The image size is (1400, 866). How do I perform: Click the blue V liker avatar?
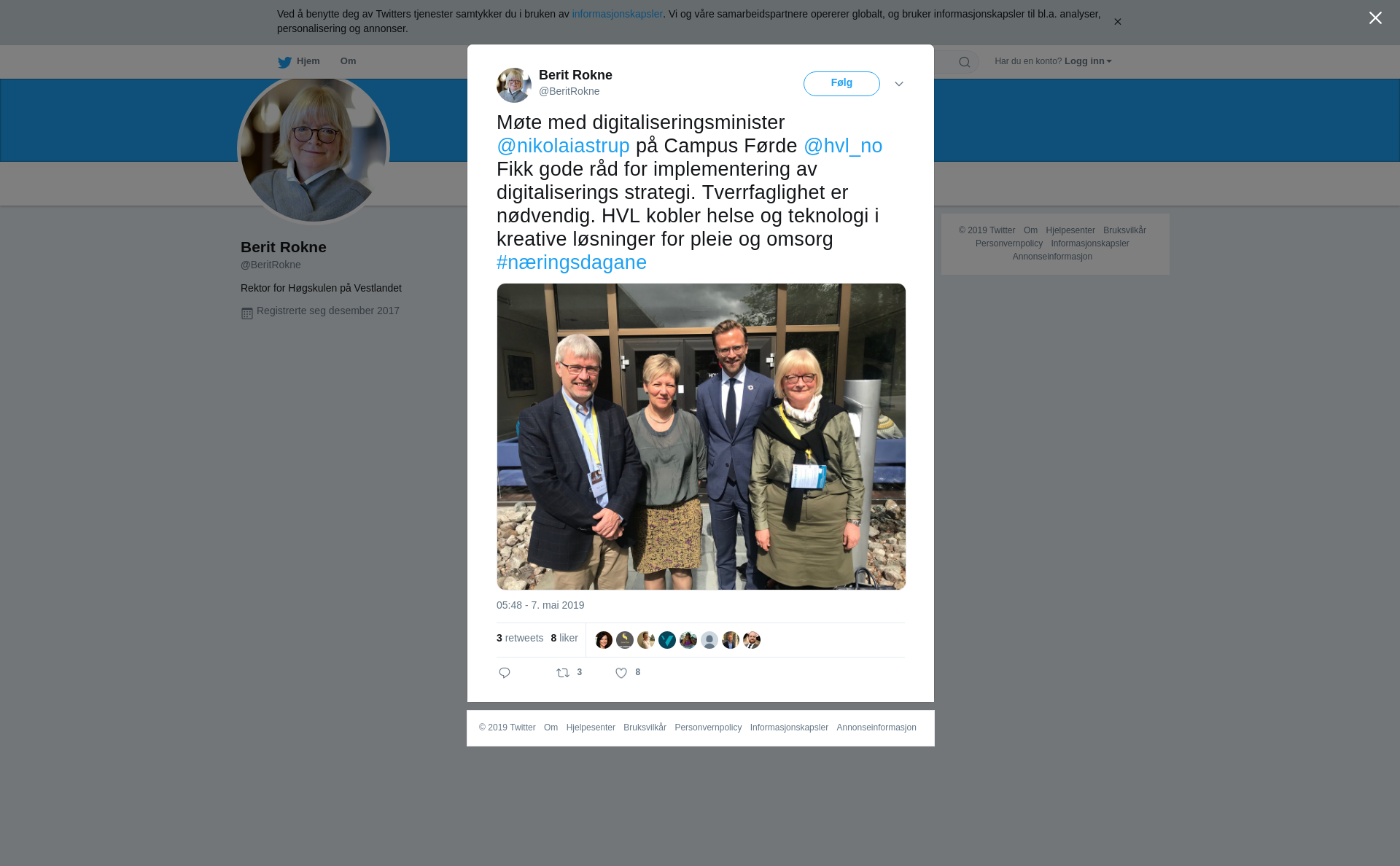click(667, 640)
